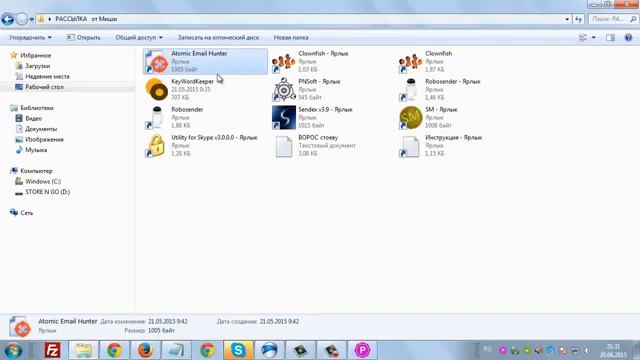Open Недавние места in the sidebar
The image size is (640, 360).
[x=47, y=76]
